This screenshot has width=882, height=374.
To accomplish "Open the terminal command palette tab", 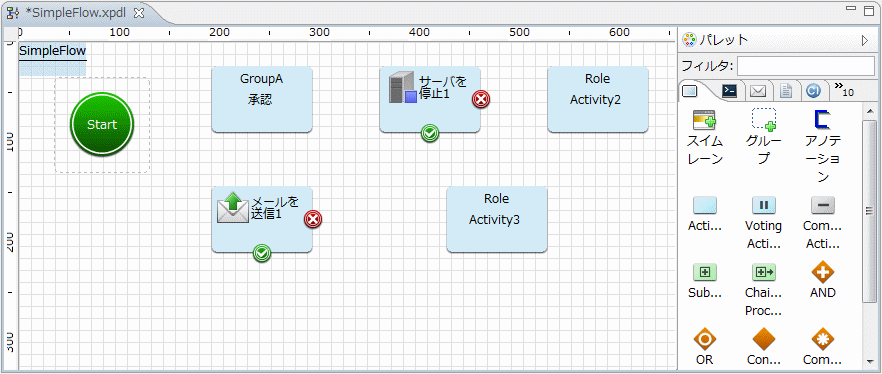I will [x=730, y=90].
